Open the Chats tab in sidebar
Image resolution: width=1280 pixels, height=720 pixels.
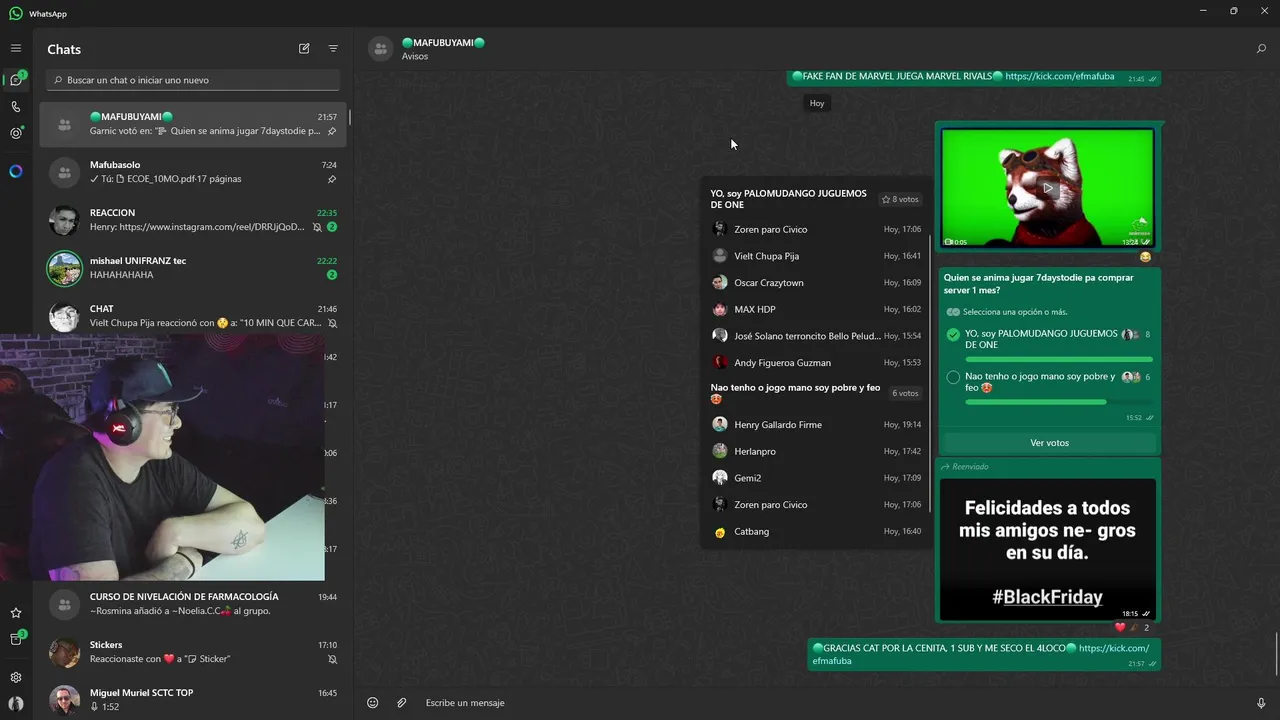[x=16, y=80]
